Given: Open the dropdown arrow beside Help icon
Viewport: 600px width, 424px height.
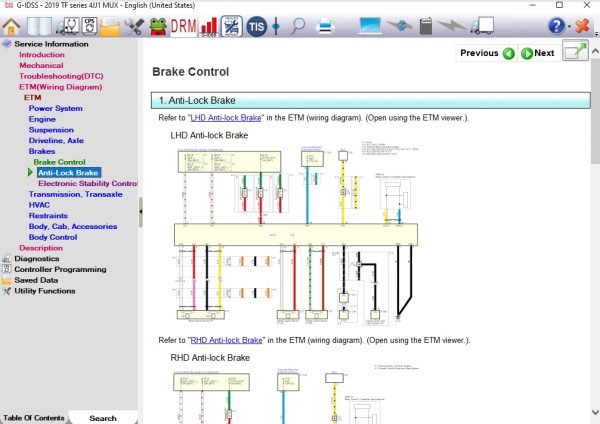Looking at the screenshot, I should [569, 26].
